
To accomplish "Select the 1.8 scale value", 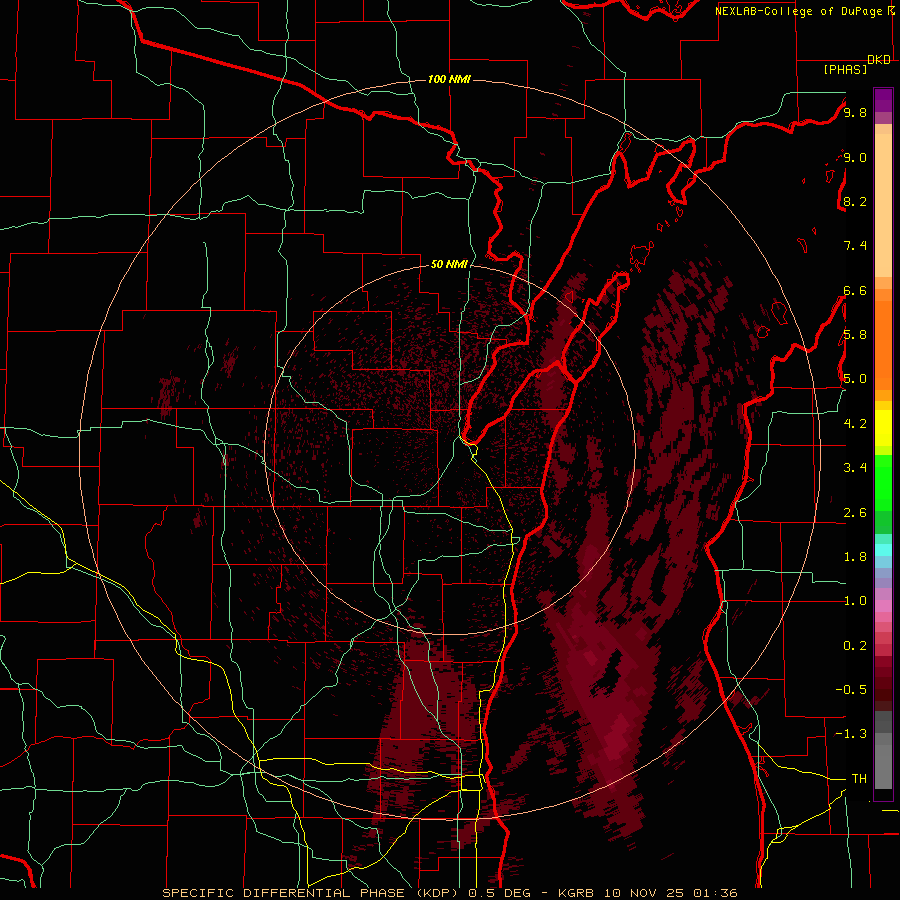I will point(855,557).
